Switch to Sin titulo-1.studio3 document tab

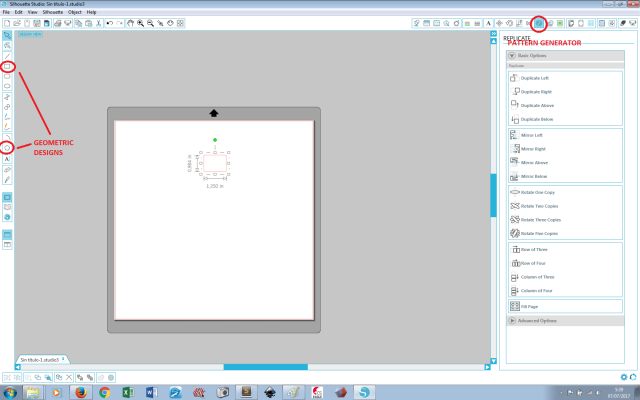[41, 360]
